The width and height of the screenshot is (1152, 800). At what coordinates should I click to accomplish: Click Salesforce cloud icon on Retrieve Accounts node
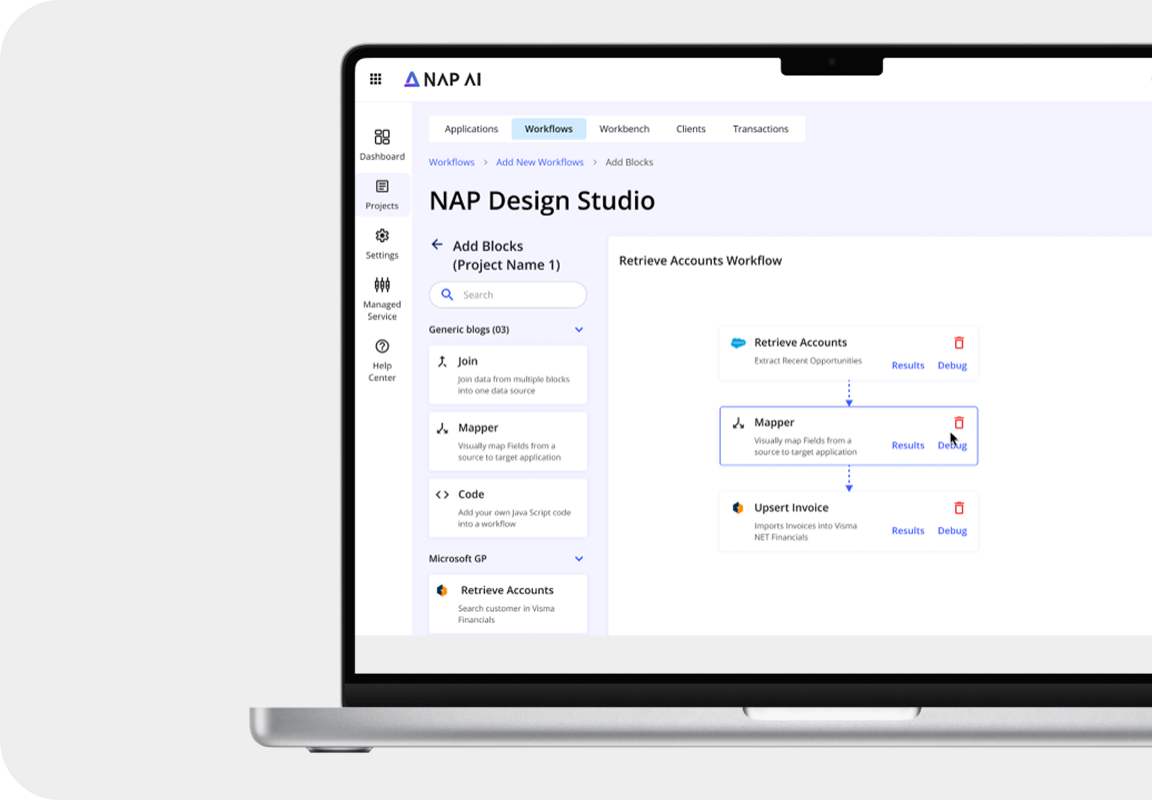point(738,343)
